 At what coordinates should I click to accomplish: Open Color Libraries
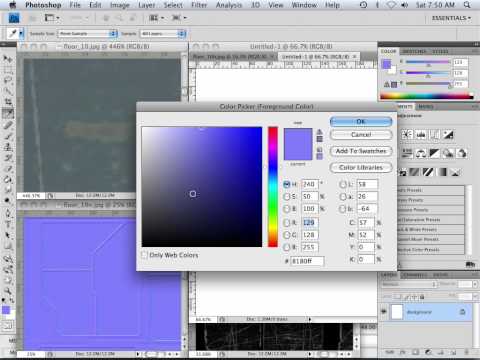point(361,167)
